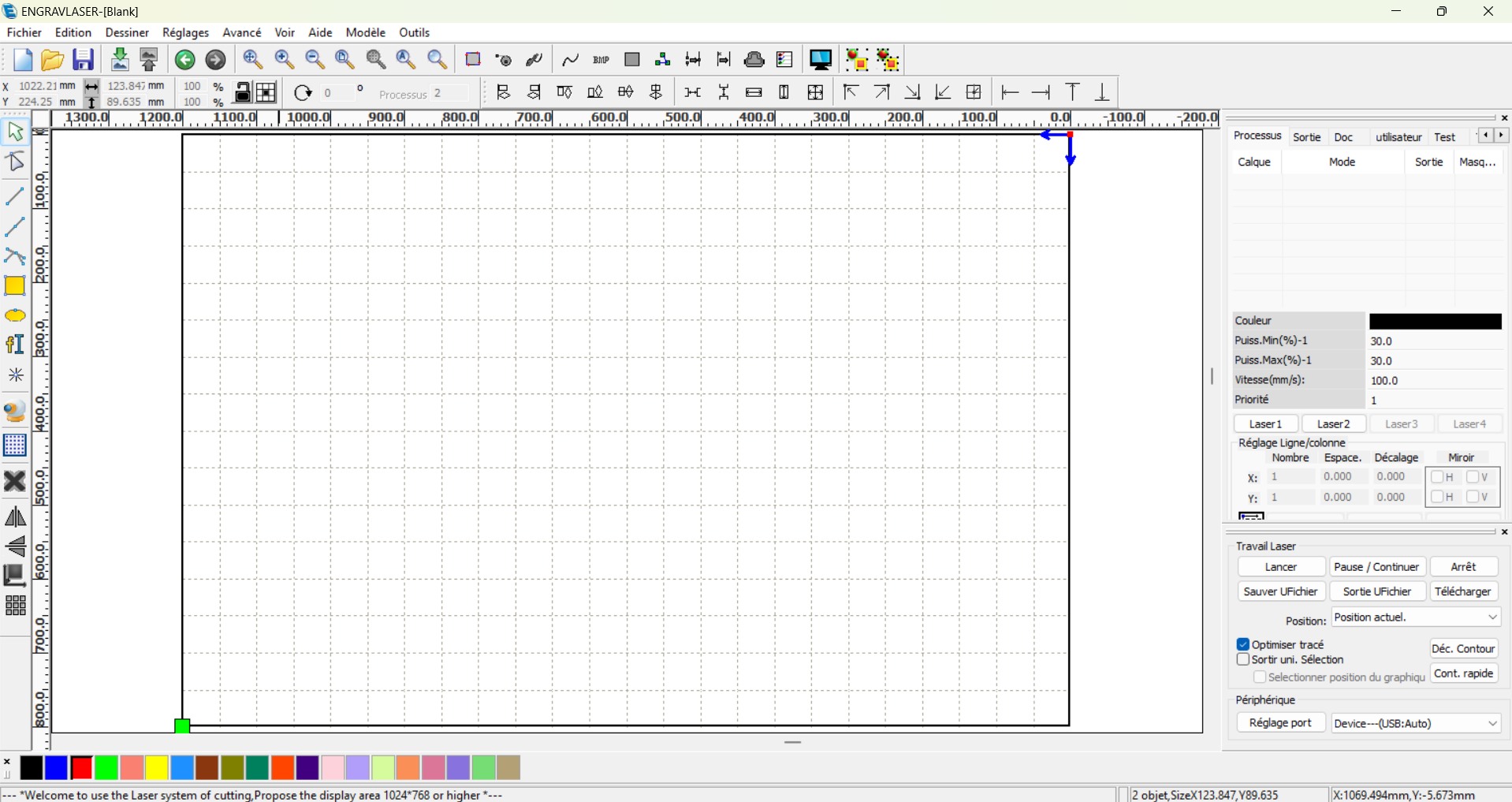Screen dimensions: 1512x802
Task: Toggle Y row Miroir H checkbox
Action: pyautogui.click(x=1437, y=497)
